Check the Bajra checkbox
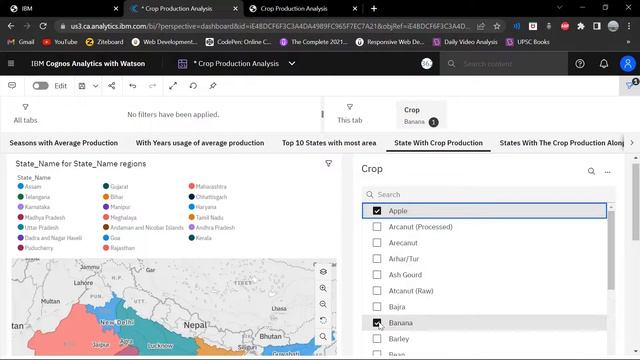 click(377, 307)
